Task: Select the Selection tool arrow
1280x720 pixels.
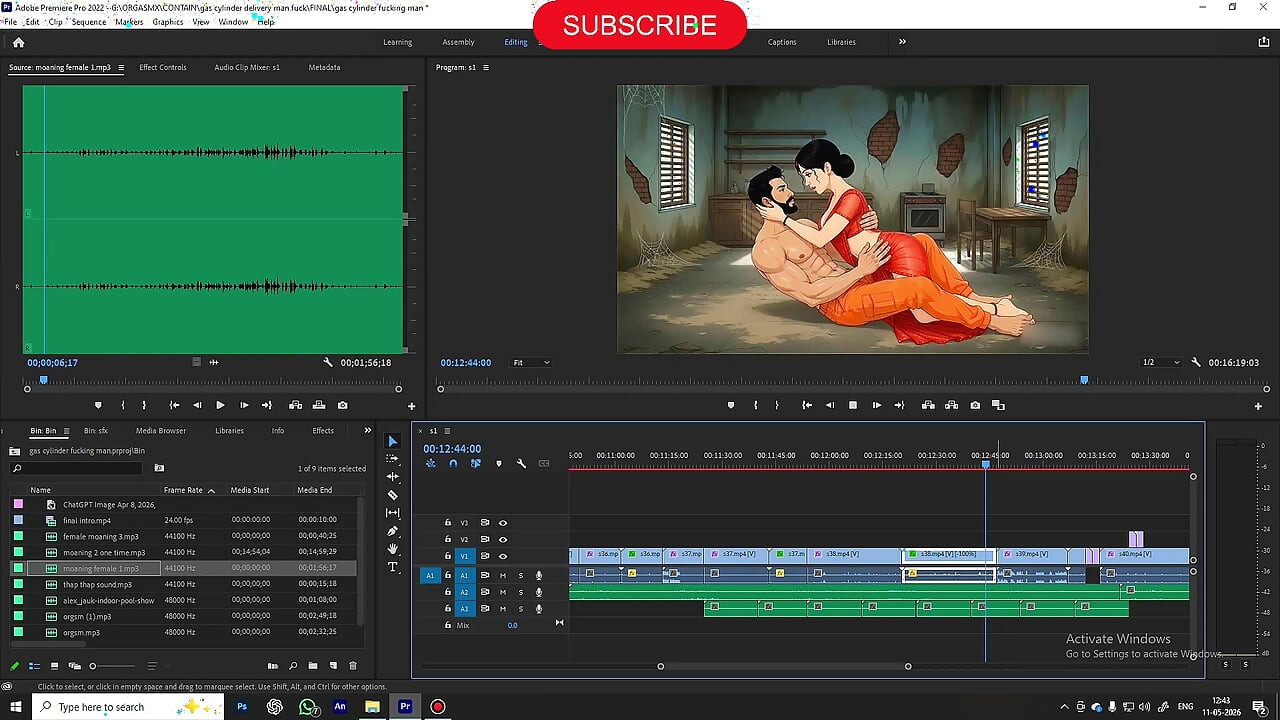Action: (392, 441)
